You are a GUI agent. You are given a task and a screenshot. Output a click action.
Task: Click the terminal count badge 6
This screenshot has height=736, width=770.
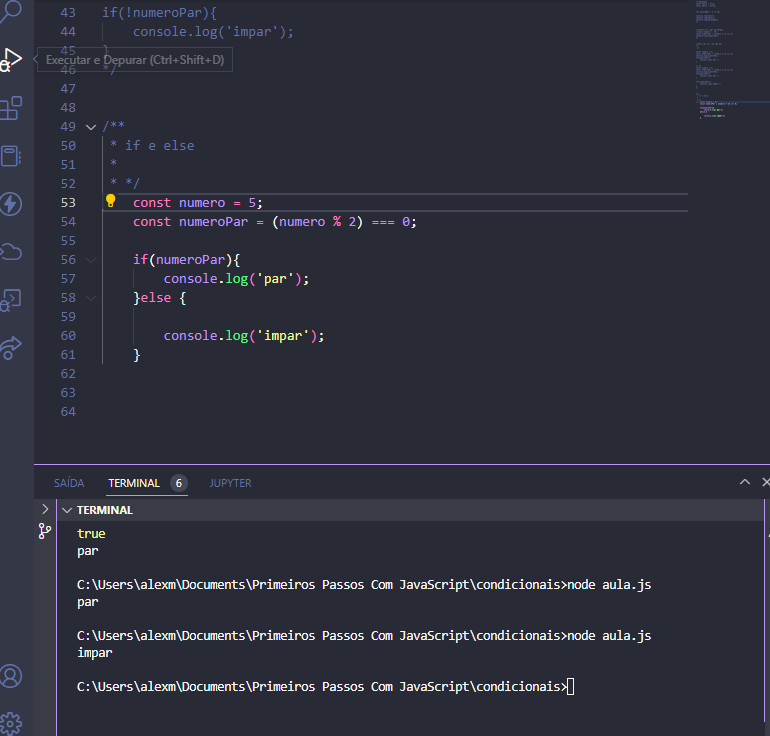pos(179,483)
